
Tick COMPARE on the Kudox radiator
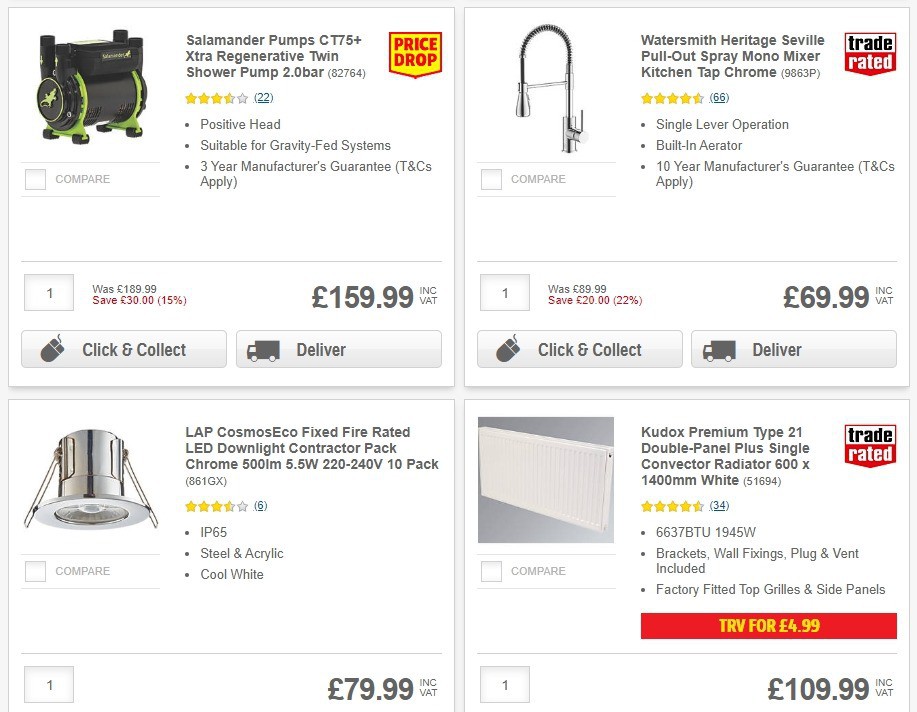click(x=491, y=571)
